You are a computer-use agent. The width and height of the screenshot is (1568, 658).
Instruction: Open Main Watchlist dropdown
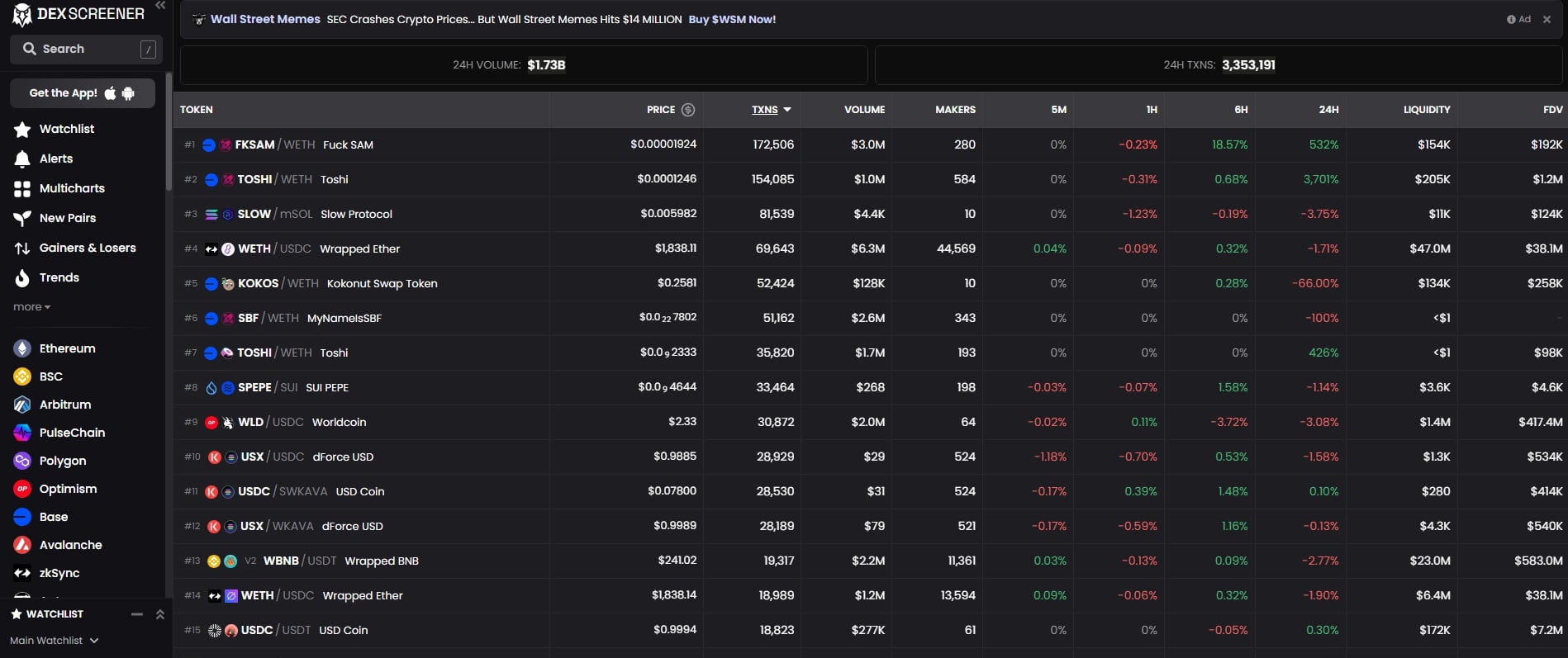click(x=55, y=641)
